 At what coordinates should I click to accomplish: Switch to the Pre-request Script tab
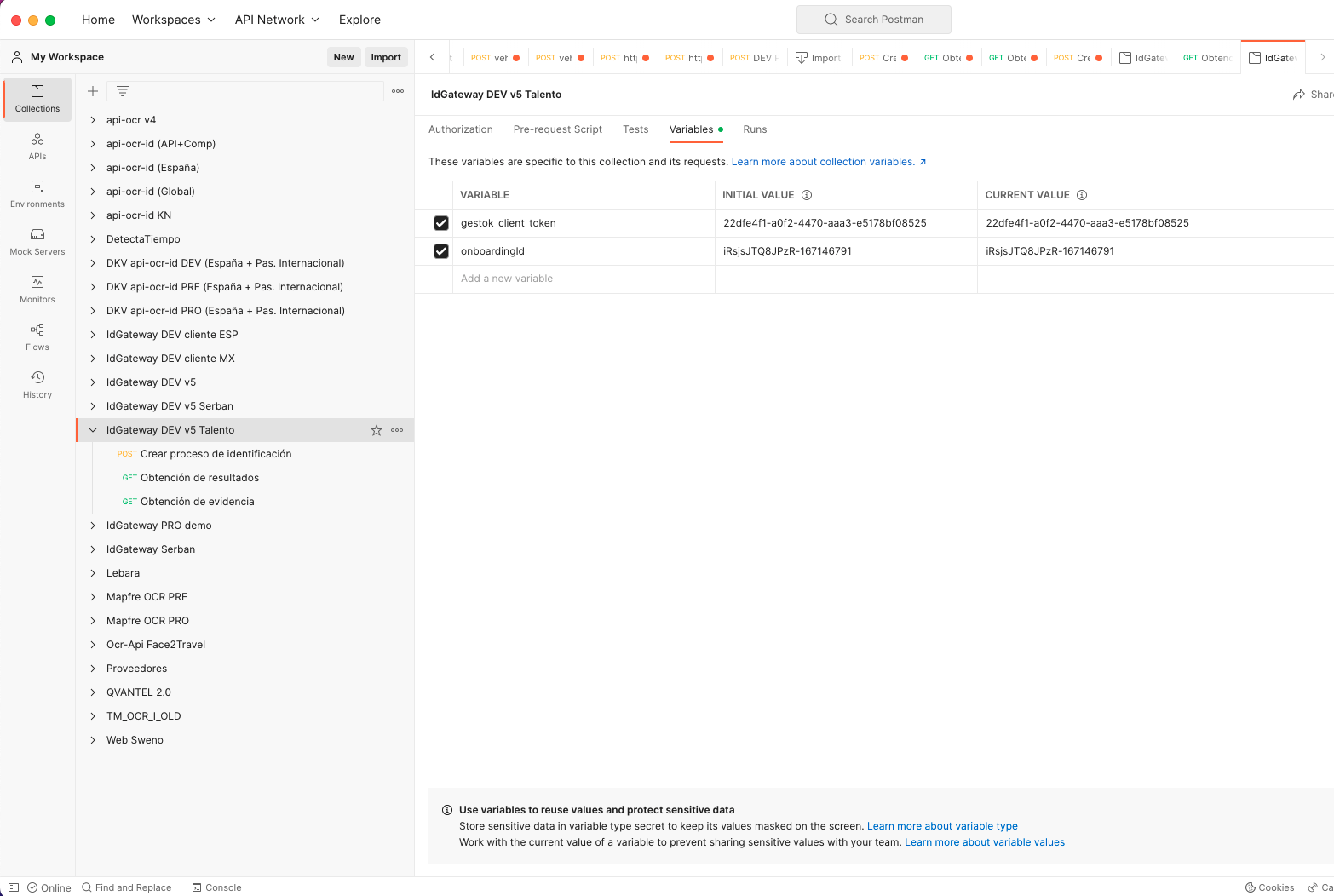557,129
